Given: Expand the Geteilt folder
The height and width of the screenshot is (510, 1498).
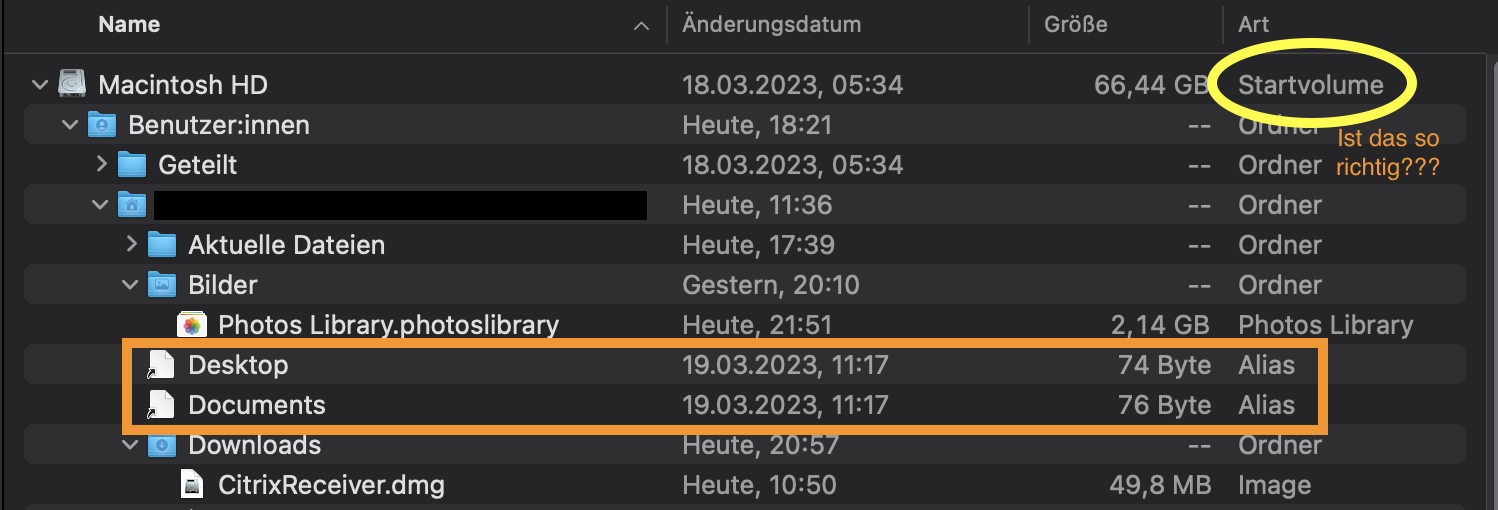Looking at the screenshot, I should [x=100, y=165].
